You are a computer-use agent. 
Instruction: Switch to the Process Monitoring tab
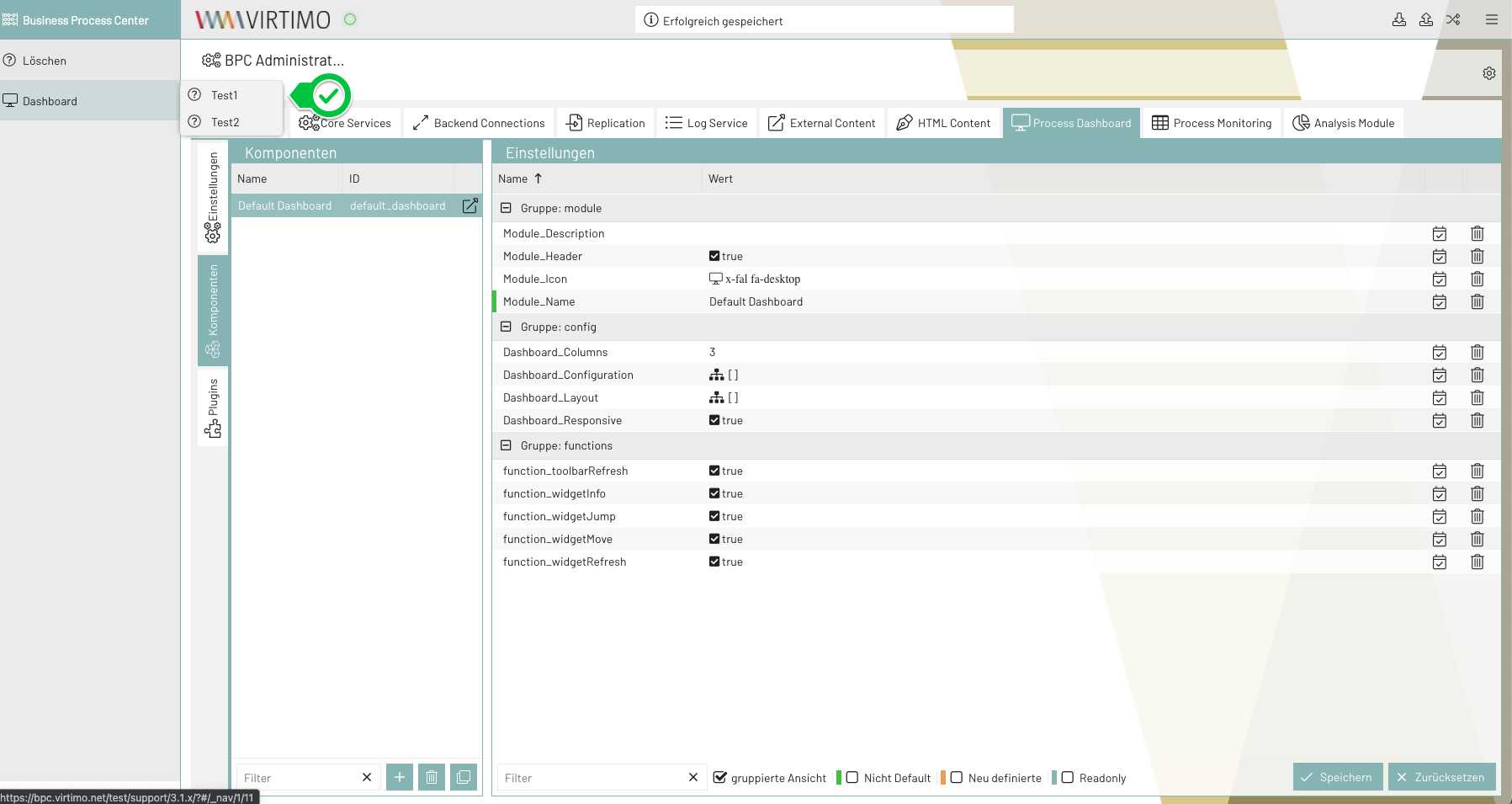click(1212, 123)
